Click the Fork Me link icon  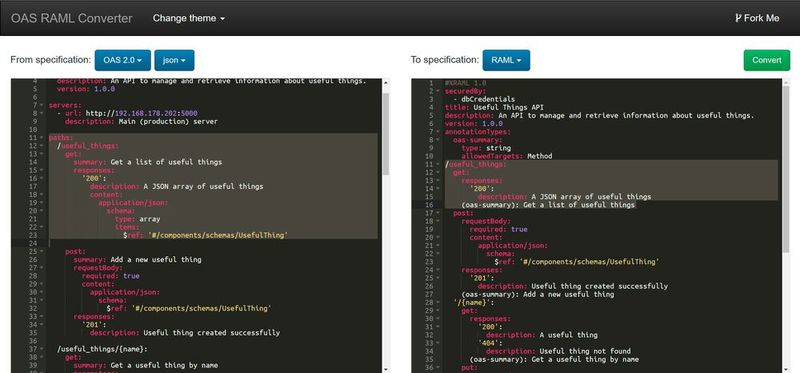click(x=738, y=18)
